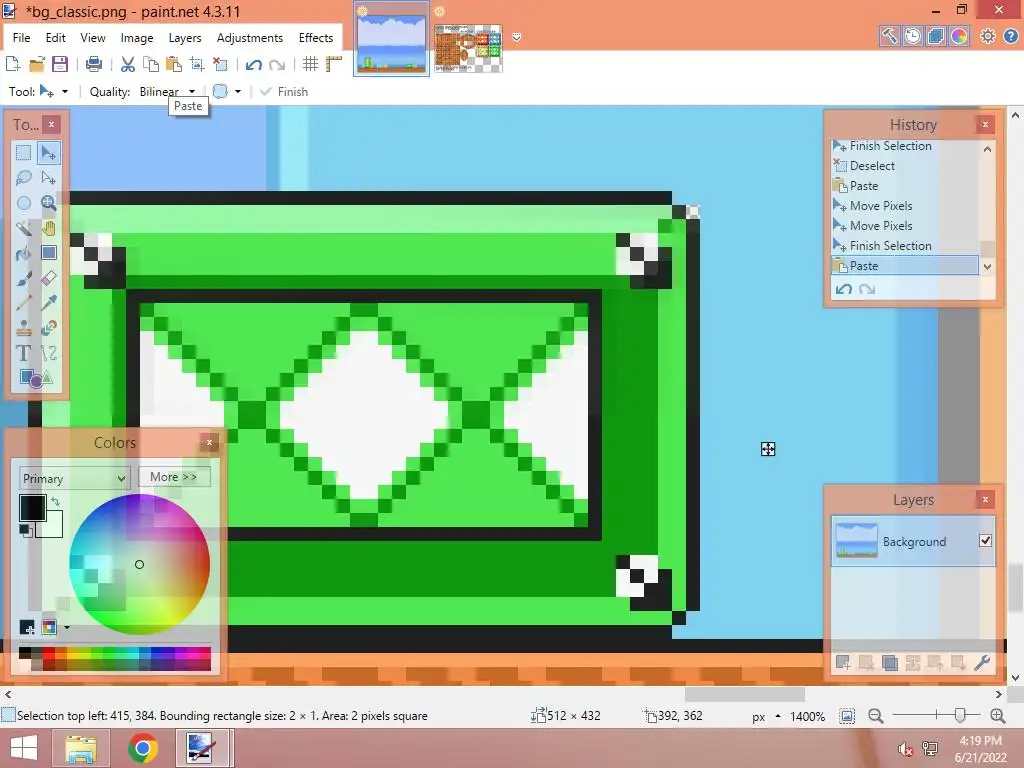Expand the image list dropdown arrow
Screen dimensions: 1024x768
pos(517,38)
